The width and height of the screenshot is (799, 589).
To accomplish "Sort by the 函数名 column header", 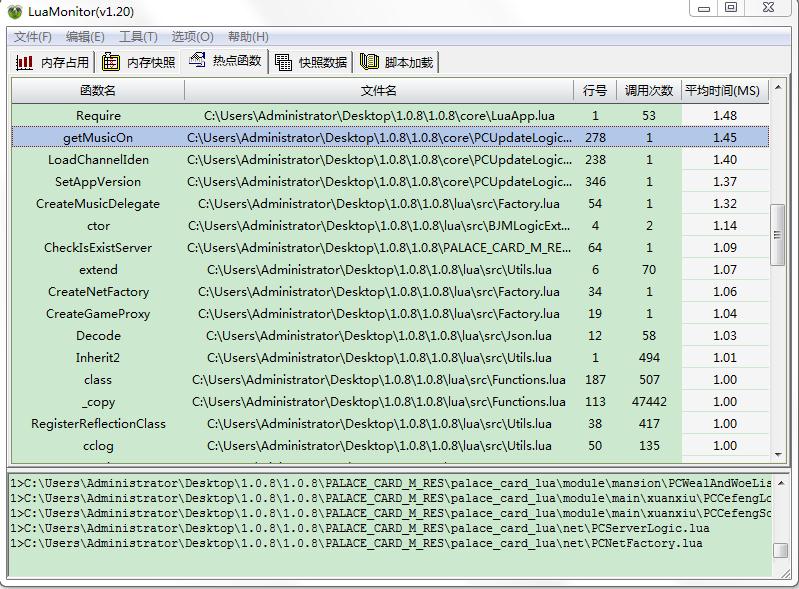I will pos(98,90).
